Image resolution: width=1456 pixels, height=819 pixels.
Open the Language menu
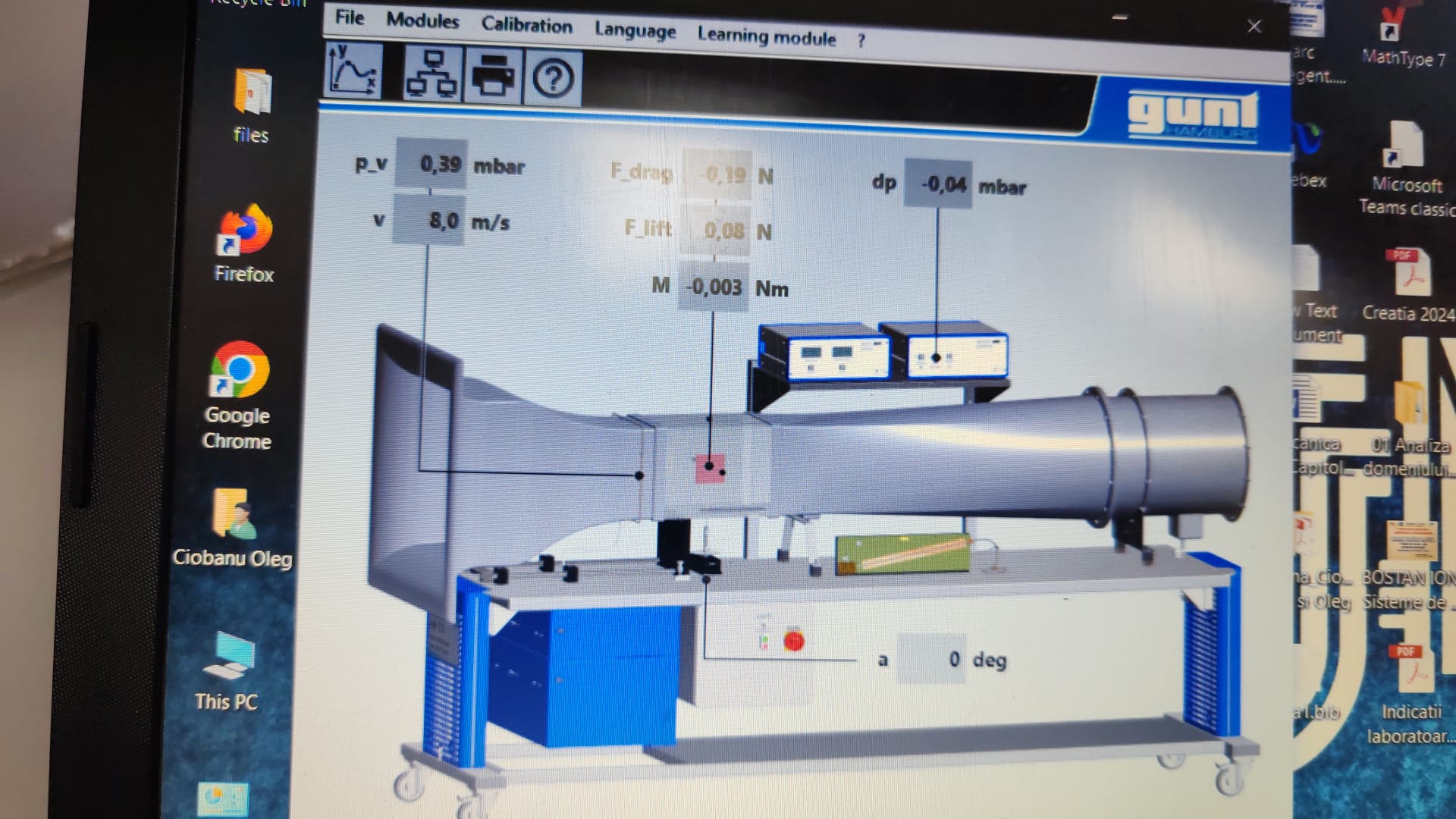635,30
